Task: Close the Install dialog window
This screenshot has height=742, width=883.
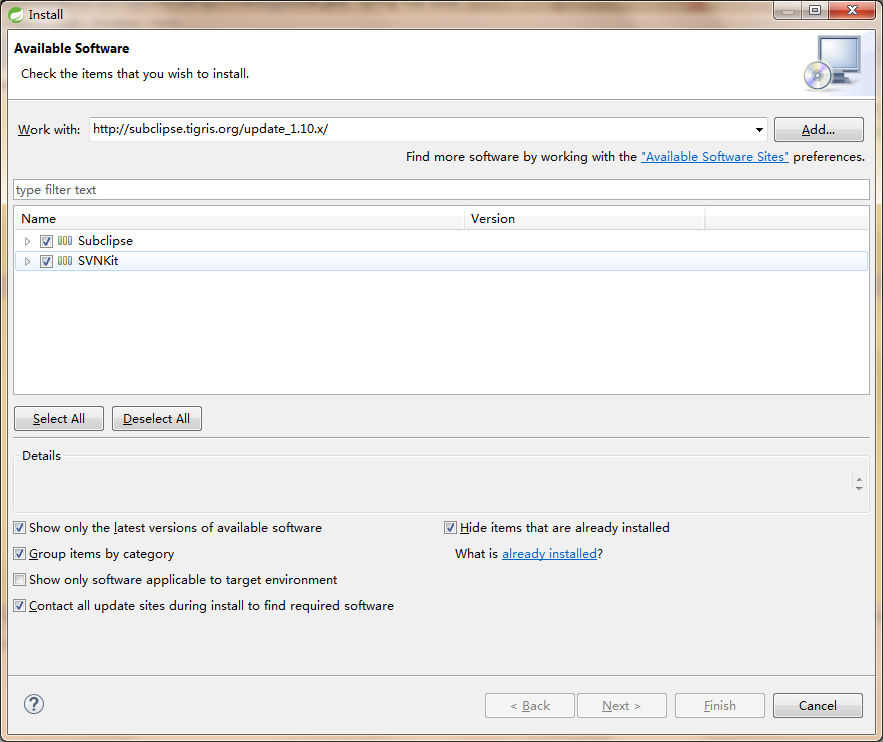Action: tap(852, 10)
